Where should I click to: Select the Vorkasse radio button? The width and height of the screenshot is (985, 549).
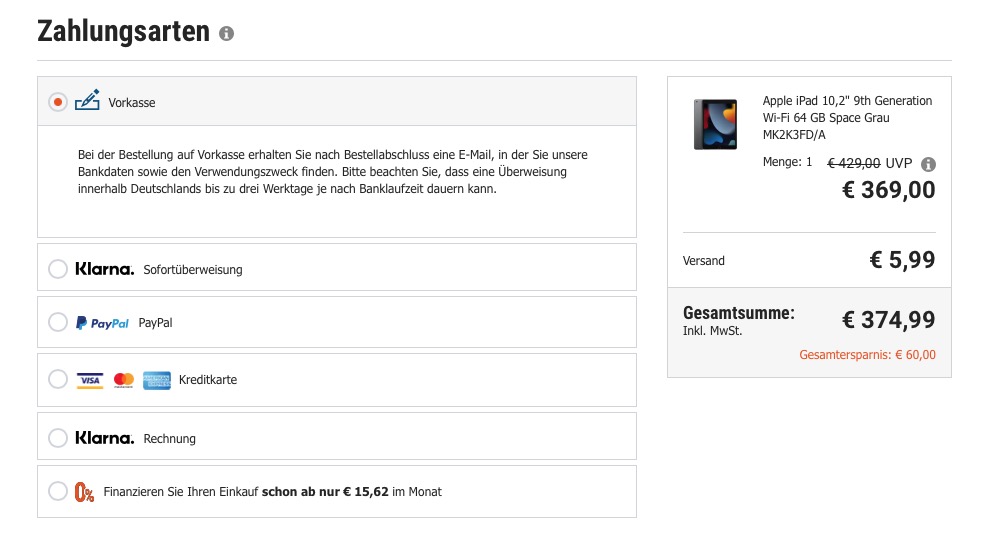click(x=58, y=102)
